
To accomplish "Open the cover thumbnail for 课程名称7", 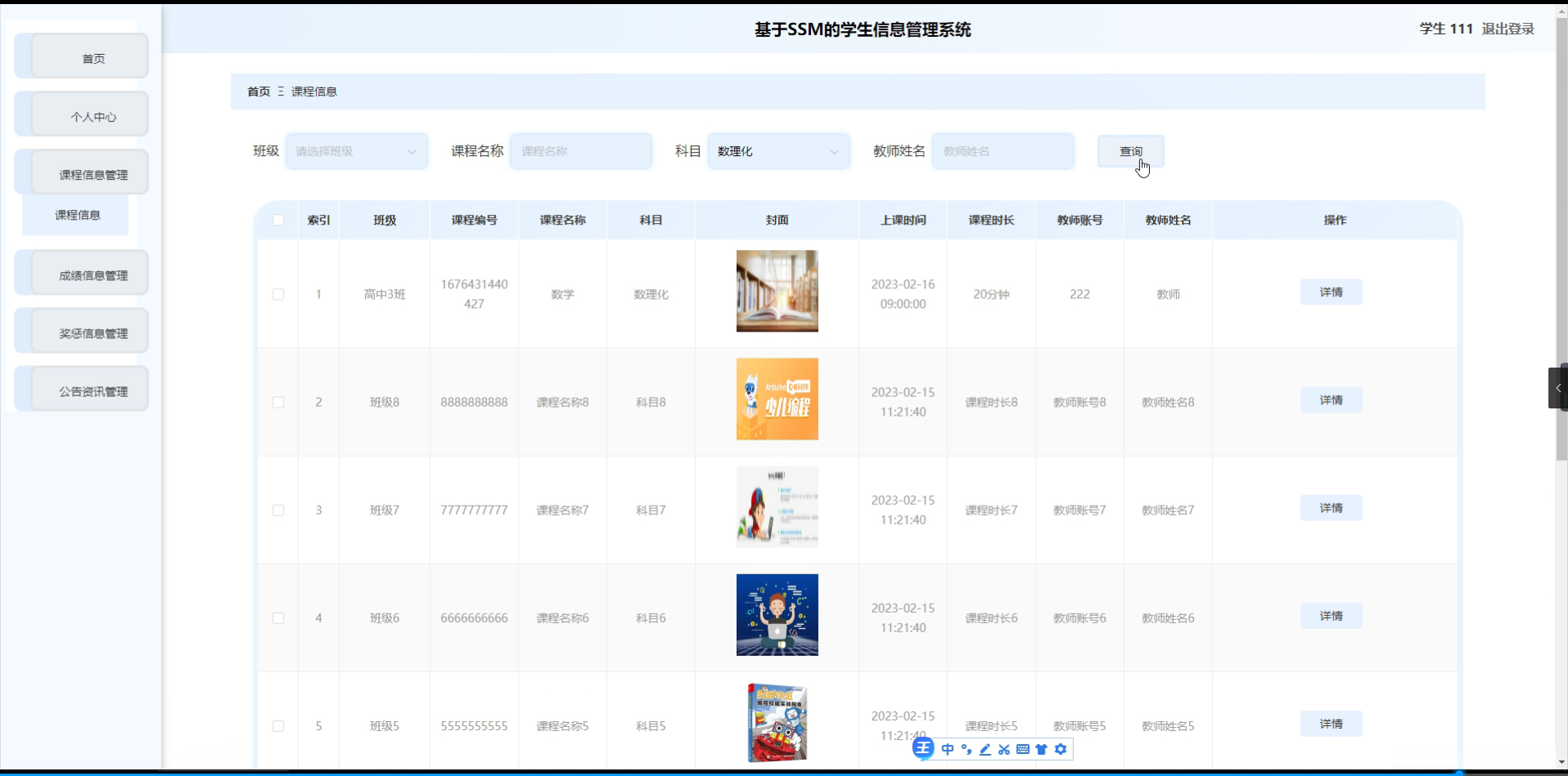I will (777, 506).
